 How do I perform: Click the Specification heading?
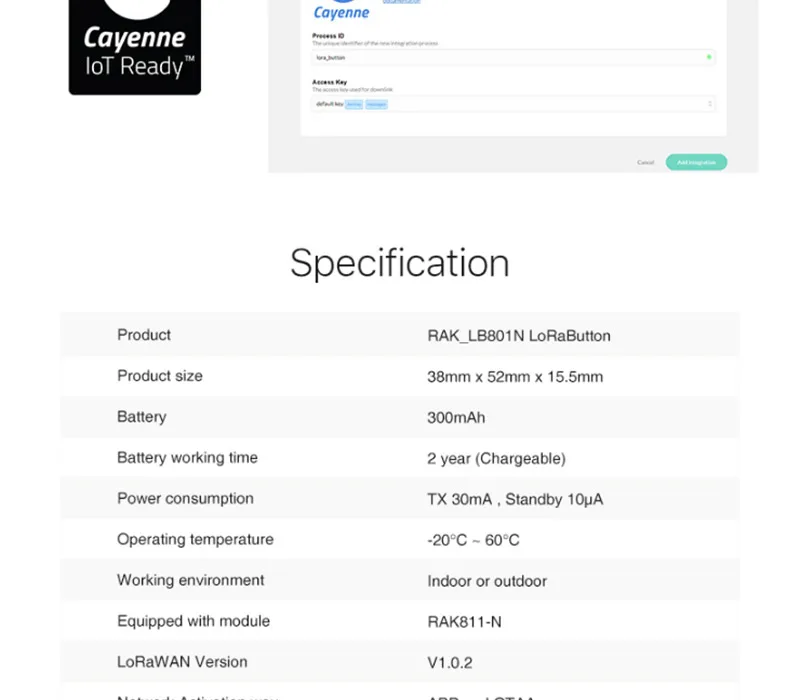click(x=400, y=263)
